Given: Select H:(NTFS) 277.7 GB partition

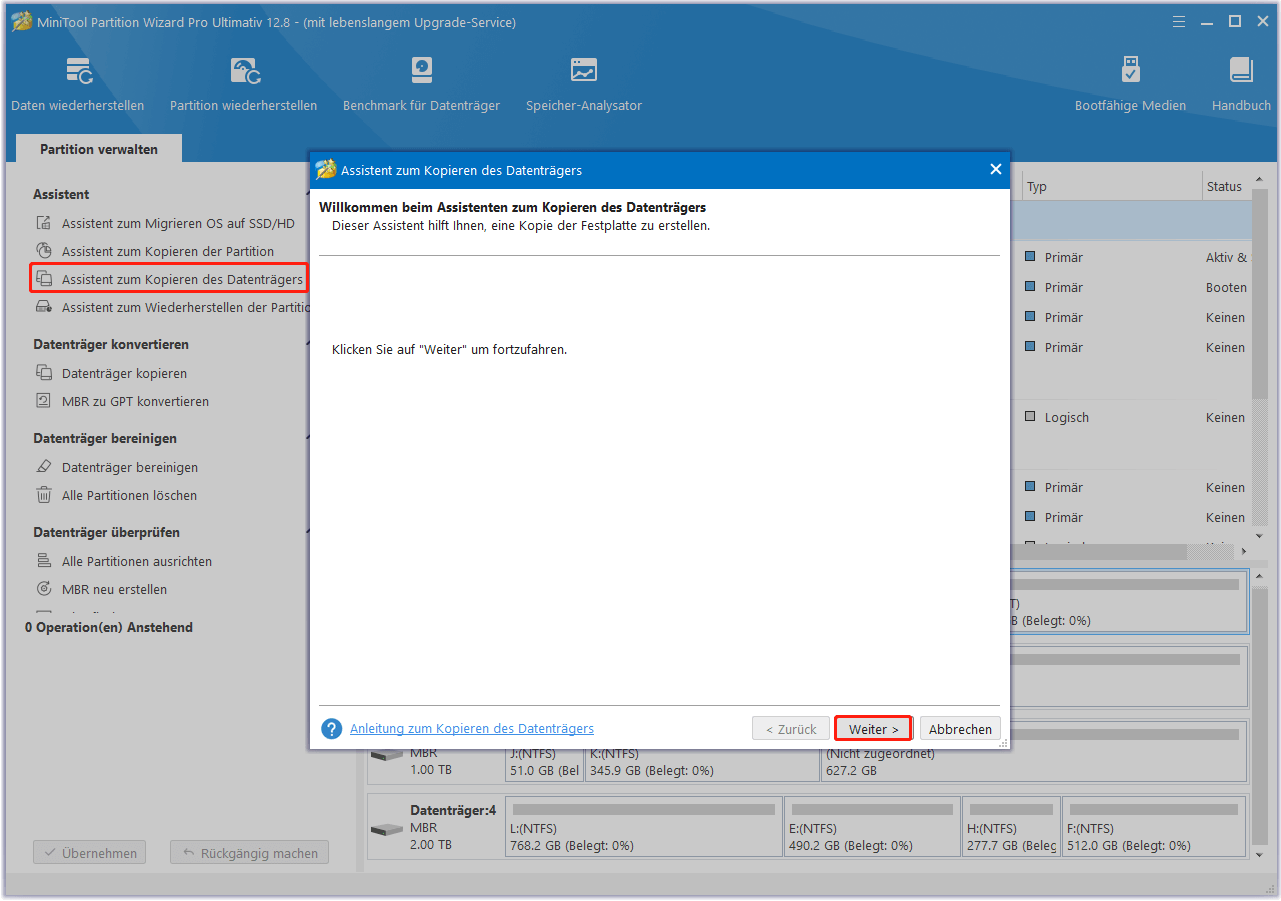Looking at the screenshot, I should click(1010, 826).
